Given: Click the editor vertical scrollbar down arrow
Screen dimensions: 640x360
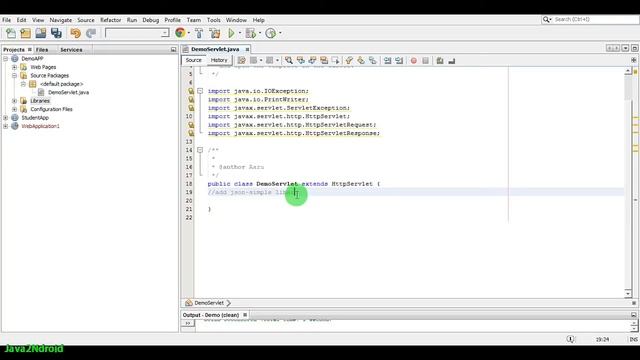Looking at the screenshot, I should pyautogui.click(x=628, y=293).
